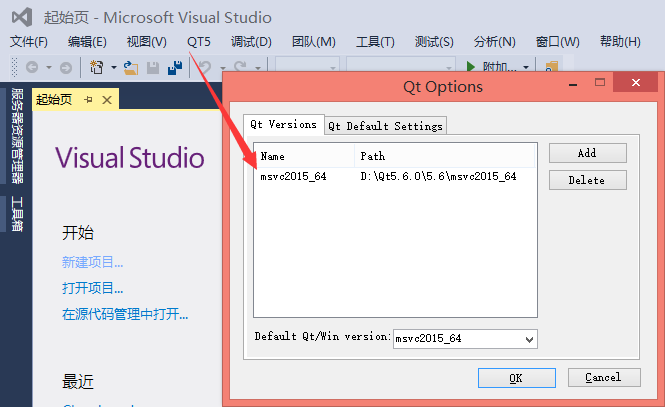Open the solution platforms combo box

click(401, 65)
